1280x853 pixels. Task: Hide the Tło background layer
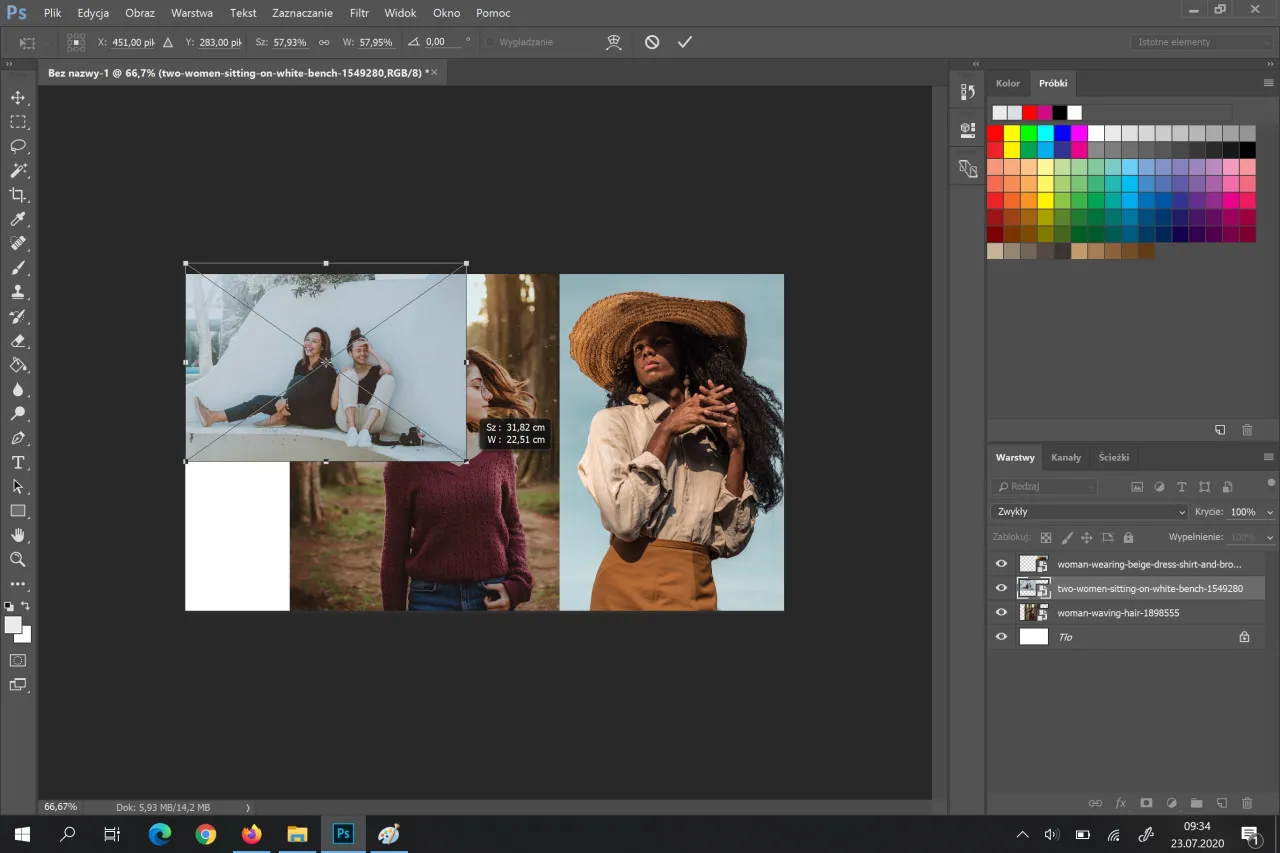pyautogui.click(x=1001, y=636)
